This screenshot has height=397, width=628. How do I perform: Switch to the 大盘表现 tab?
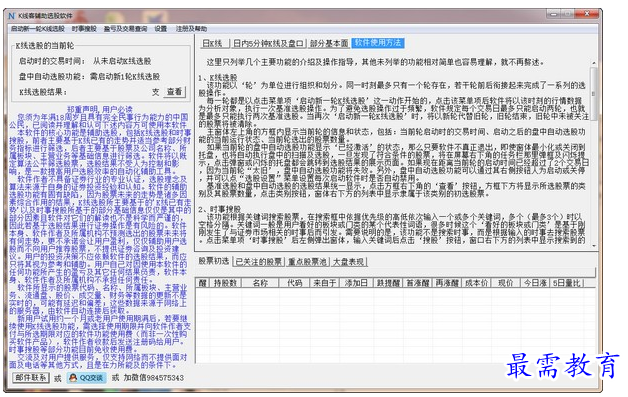pyautogui.click(x=349, y=262)
